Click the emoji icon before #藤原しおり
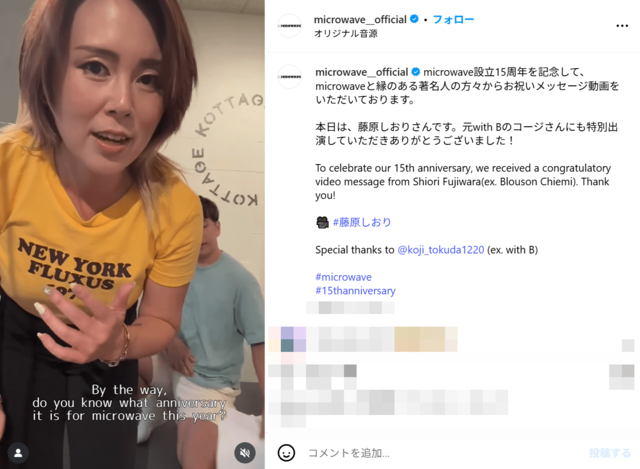 [322, 222]
